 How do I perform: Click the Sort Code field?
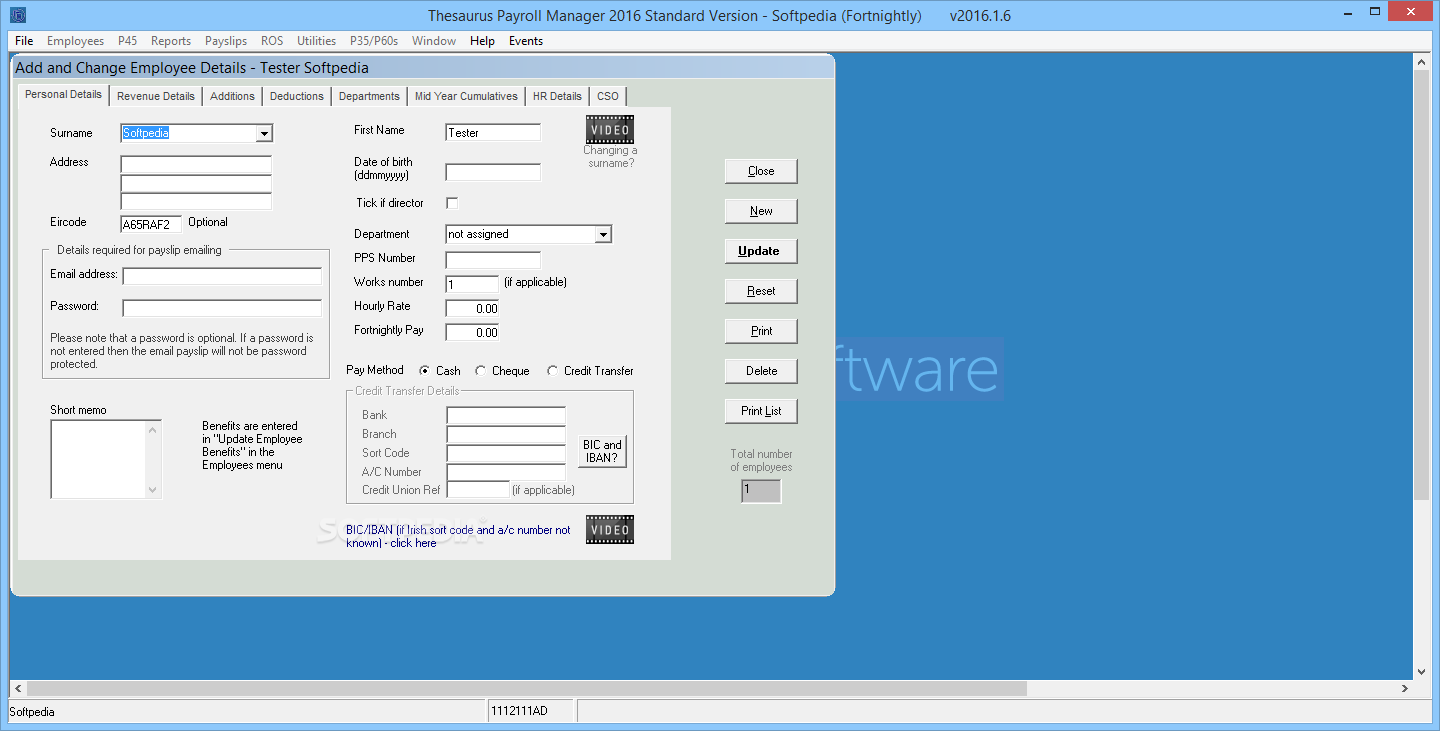(506, 453)
